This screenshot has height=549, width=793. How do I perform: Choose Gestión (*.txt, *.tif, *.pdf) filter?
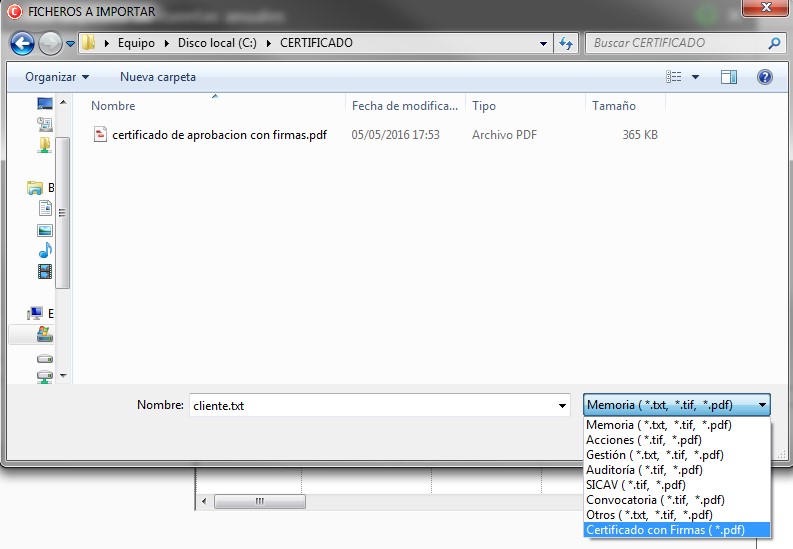(677, 455)
